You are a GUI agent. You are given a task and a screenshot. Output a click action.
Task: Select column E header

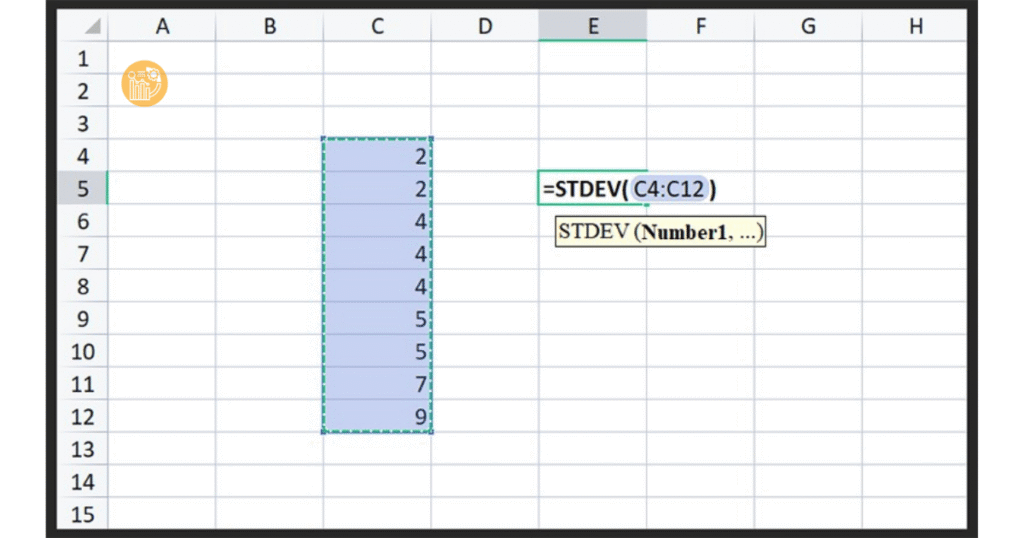click(592, 27)
